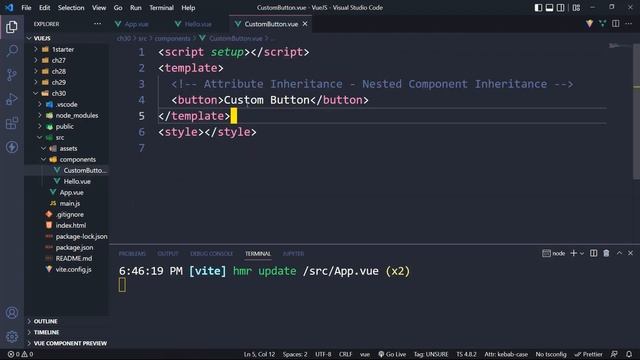Run Prettier from status bar

click(589, 354)
